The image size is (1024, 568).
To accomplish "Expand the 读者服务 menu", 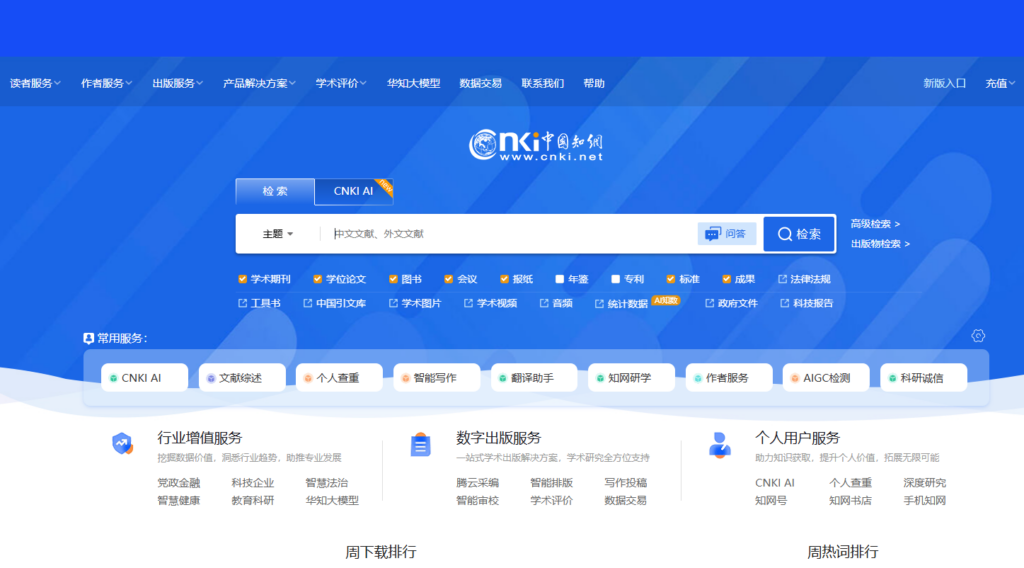I will 35,84.
